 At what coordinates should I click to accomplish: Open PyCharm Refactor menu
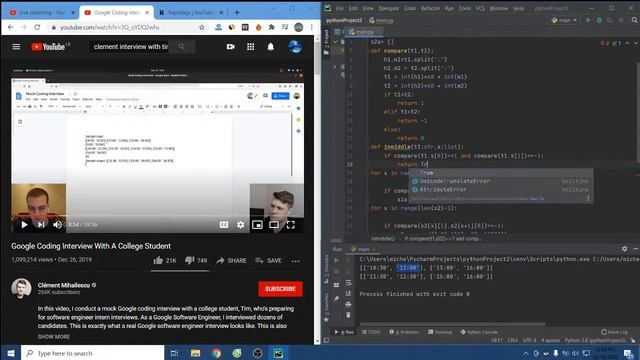coord(430,8)
